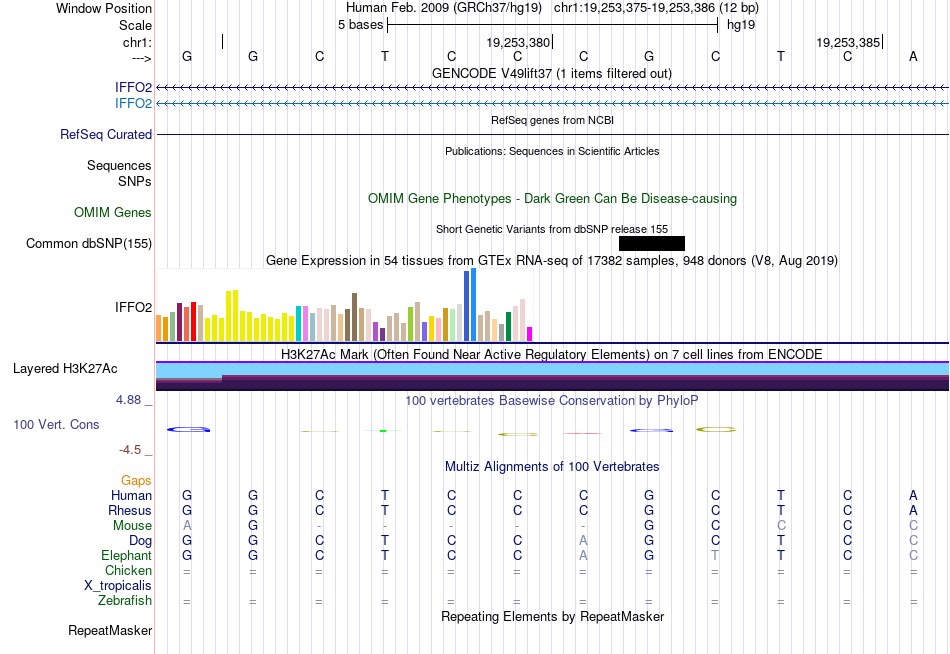950x654 pixels.
Task: Open the OMIM Gene Phenotypes green title
Action: (x=552, y=198)
